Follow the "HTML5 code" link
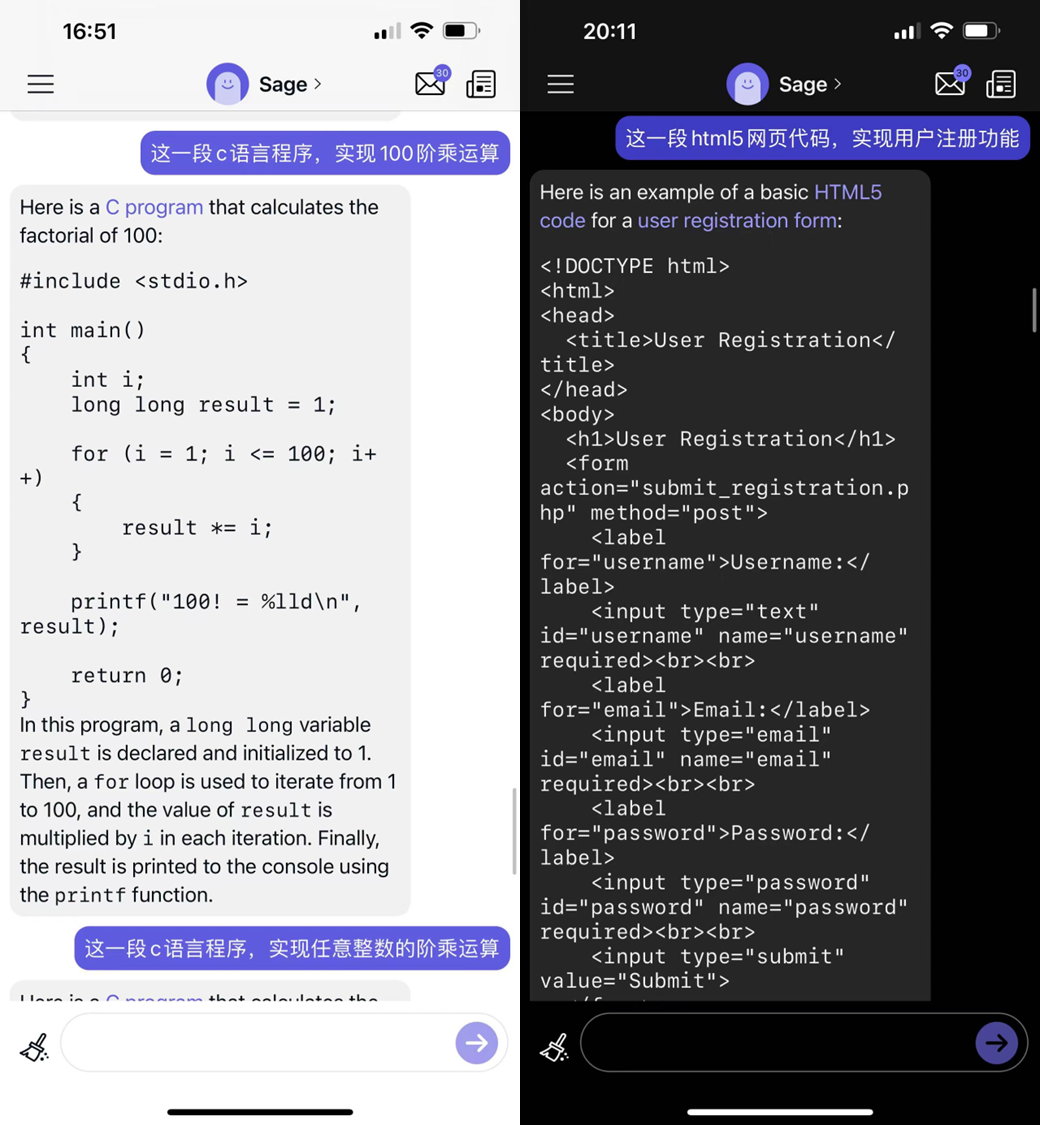The width and height of the screenshot is (1040, 1125). coord(847,192)
